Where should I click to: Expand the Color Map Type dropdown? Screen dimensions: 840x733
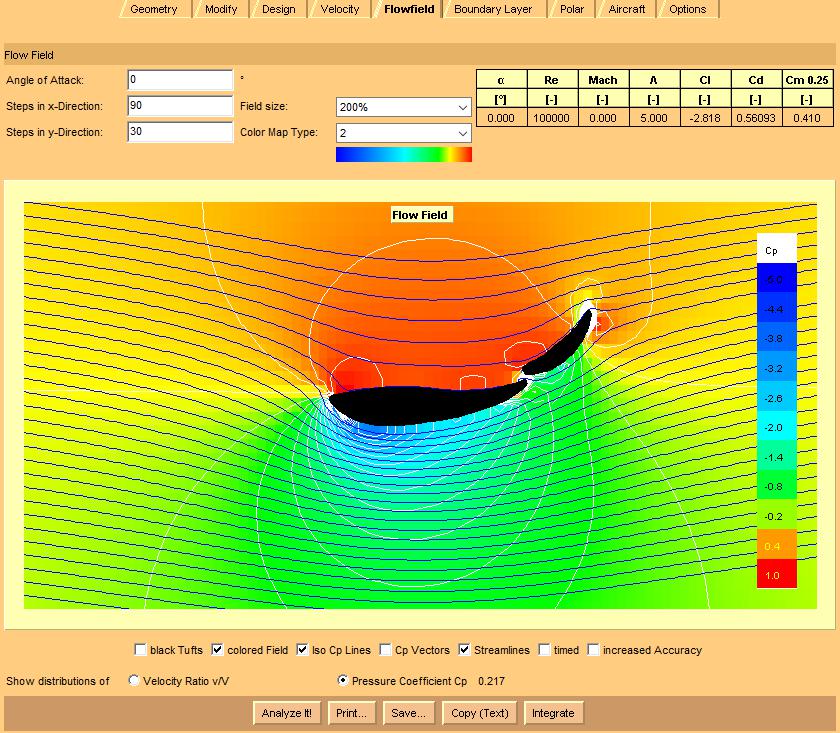(403, 133)
